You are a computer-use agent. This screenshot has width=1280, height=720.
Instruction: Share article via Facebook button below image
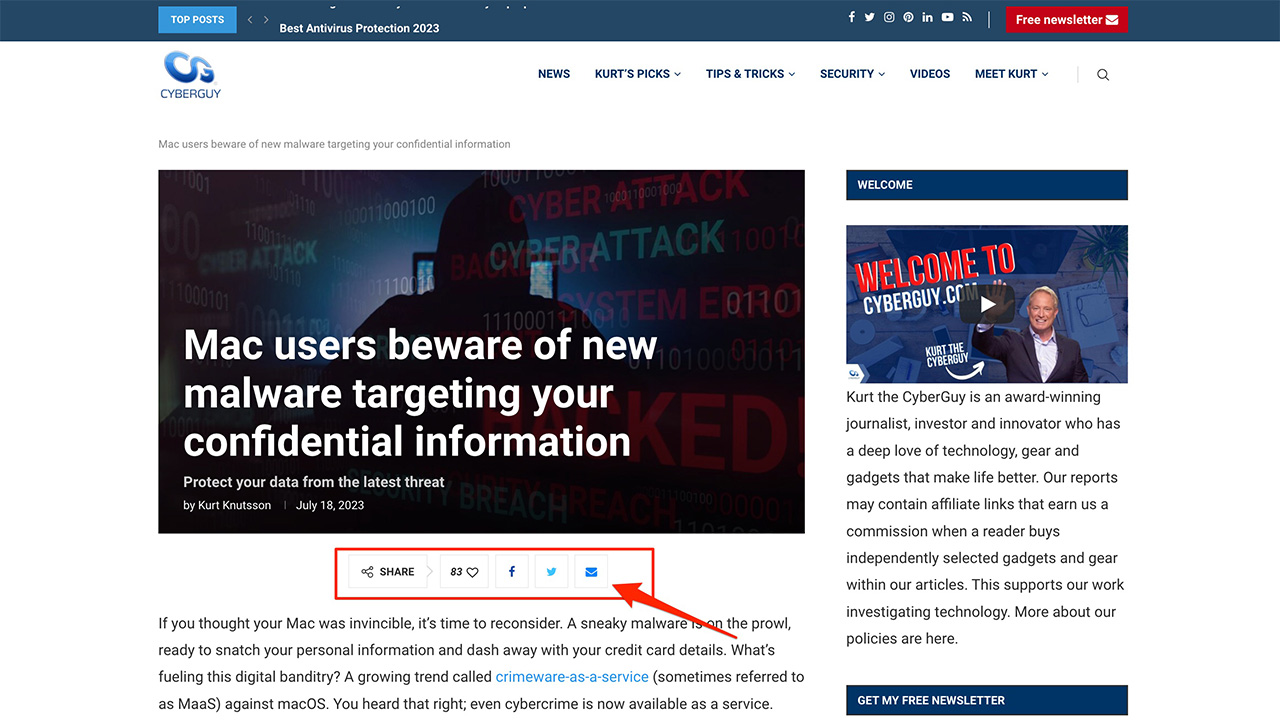(512, 572)
